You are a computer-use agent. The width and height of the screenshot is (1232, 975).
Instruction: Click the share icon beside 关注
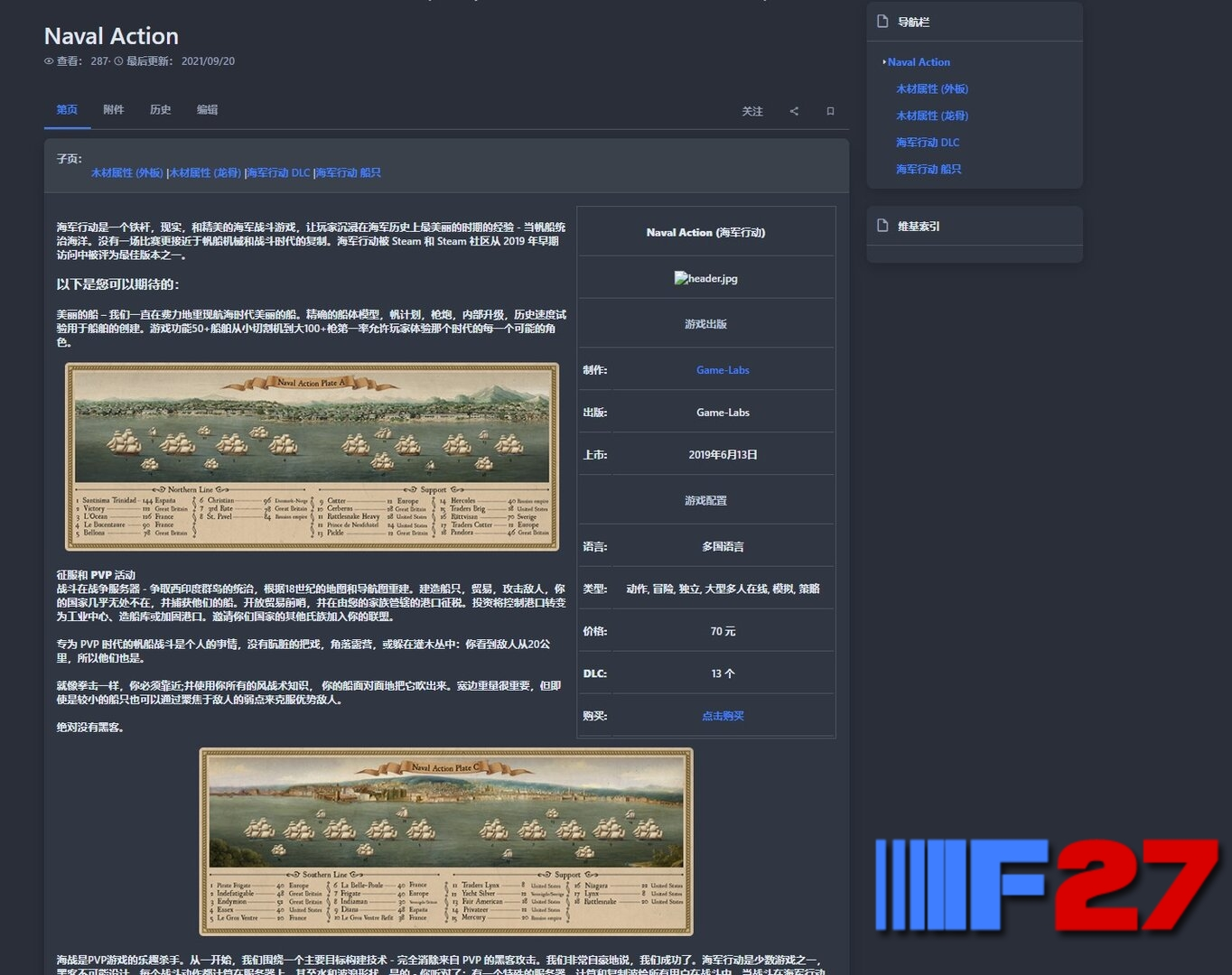[794, 111]
